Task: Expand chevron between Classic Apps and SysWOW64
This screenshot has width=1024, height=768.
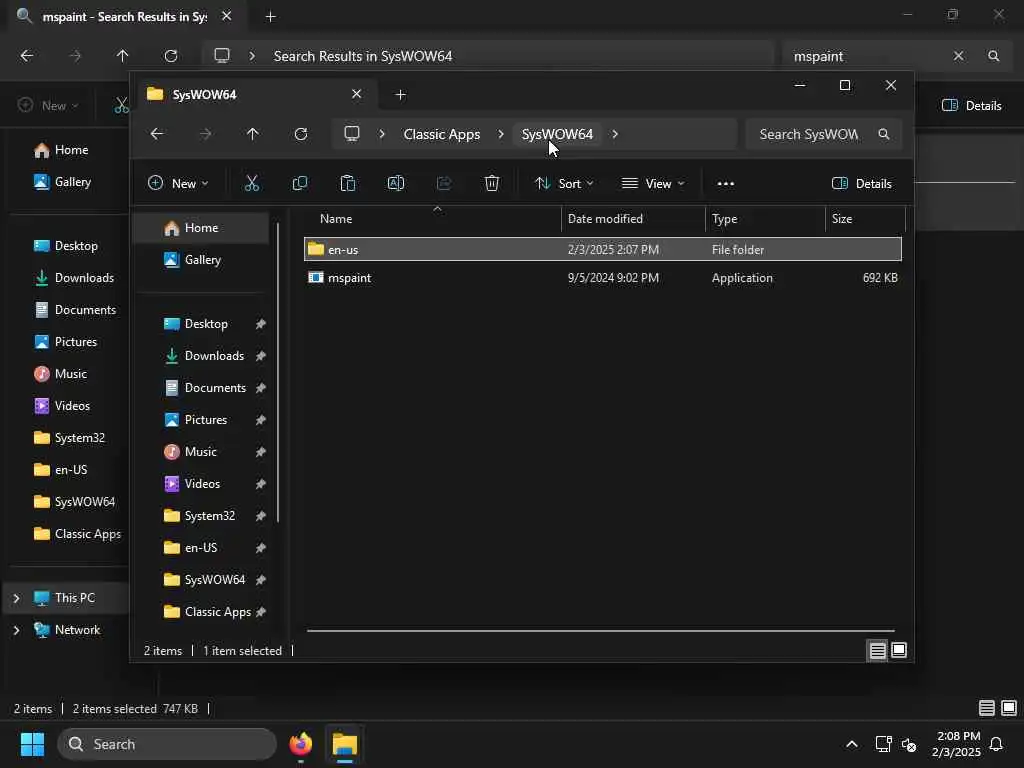Action: point(501,134)
